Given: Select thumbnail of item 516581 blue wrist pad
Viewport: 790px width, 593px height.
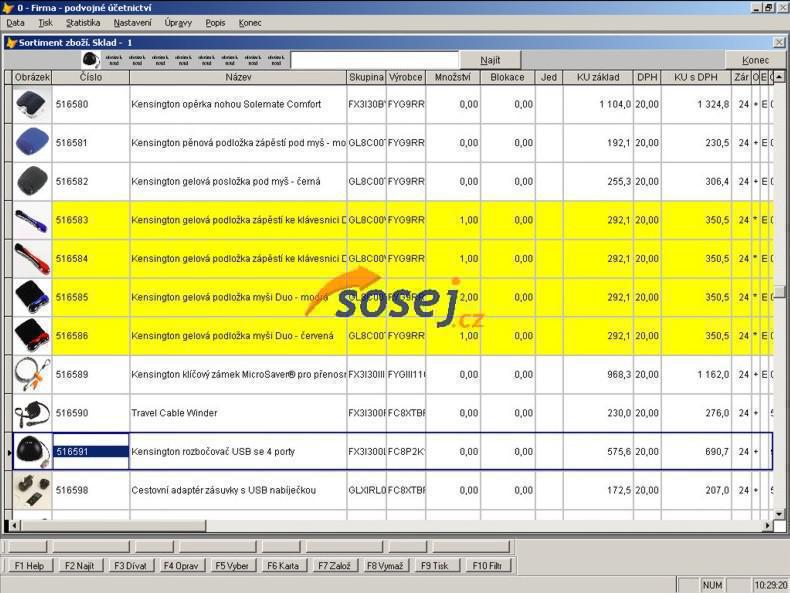Looking at the screenshot, I should (32, 143).
